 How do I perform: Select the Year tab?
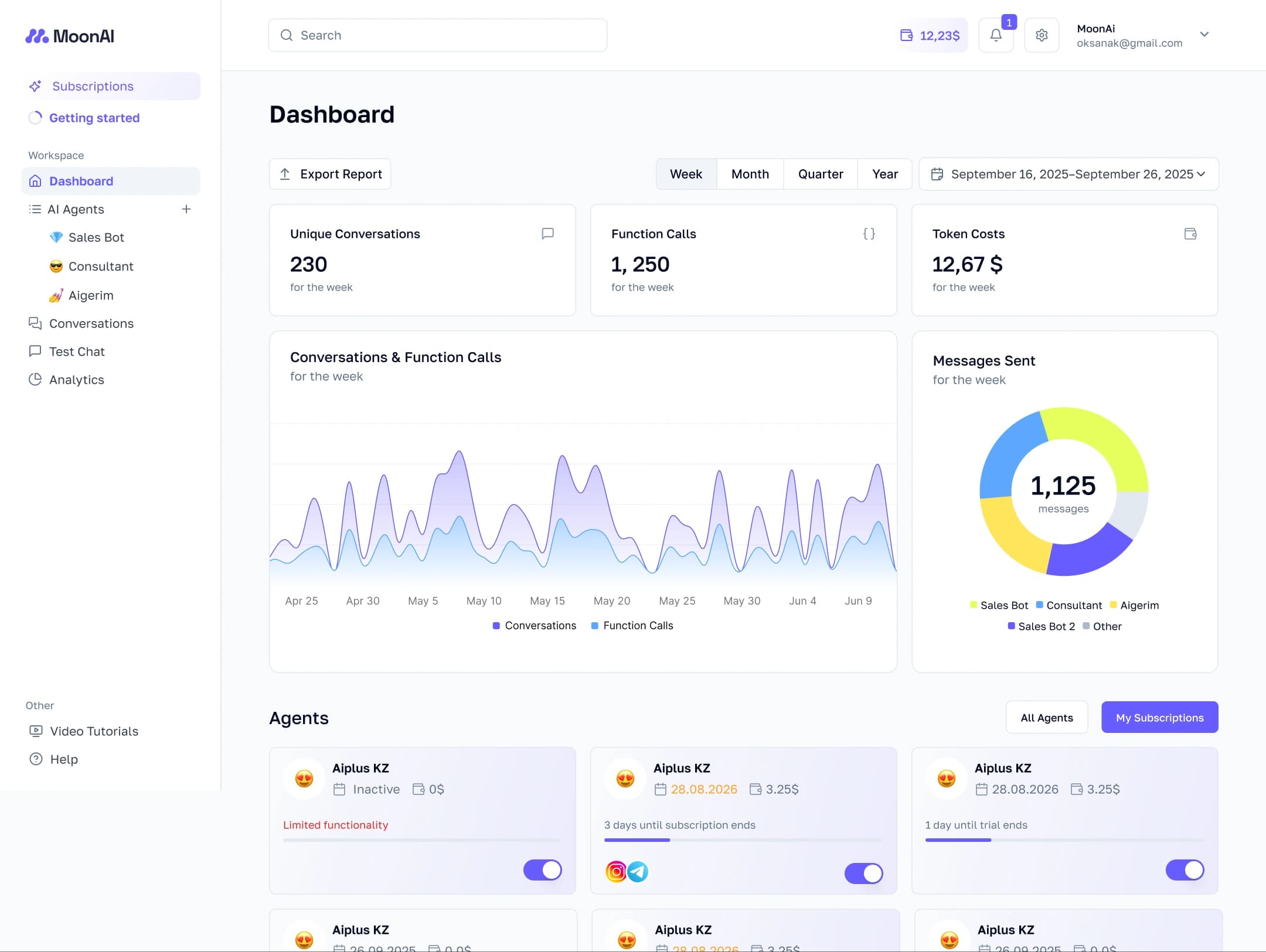coord(885,174)
